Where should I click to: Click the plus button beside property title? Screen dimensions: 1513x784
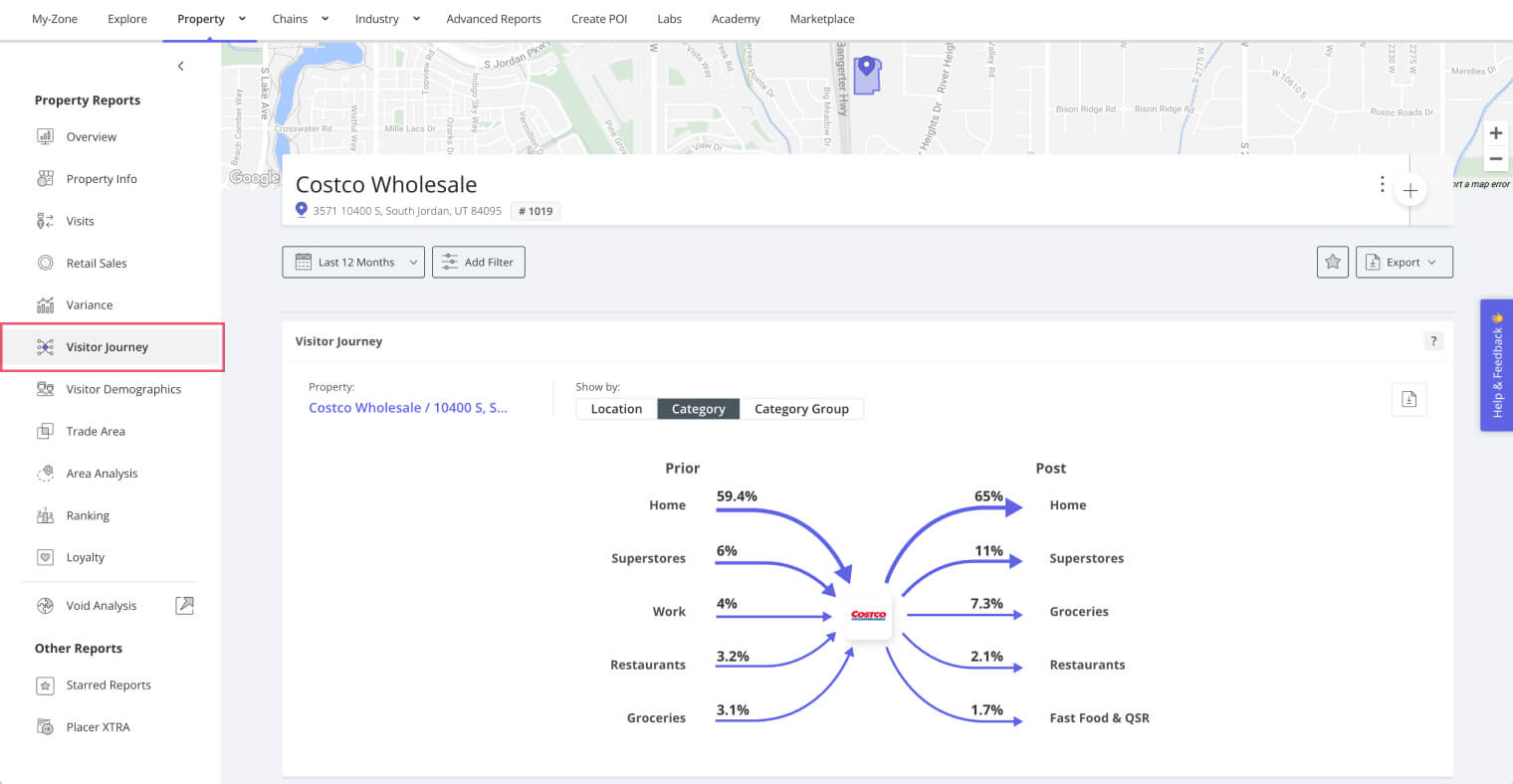pos(1409,190)
